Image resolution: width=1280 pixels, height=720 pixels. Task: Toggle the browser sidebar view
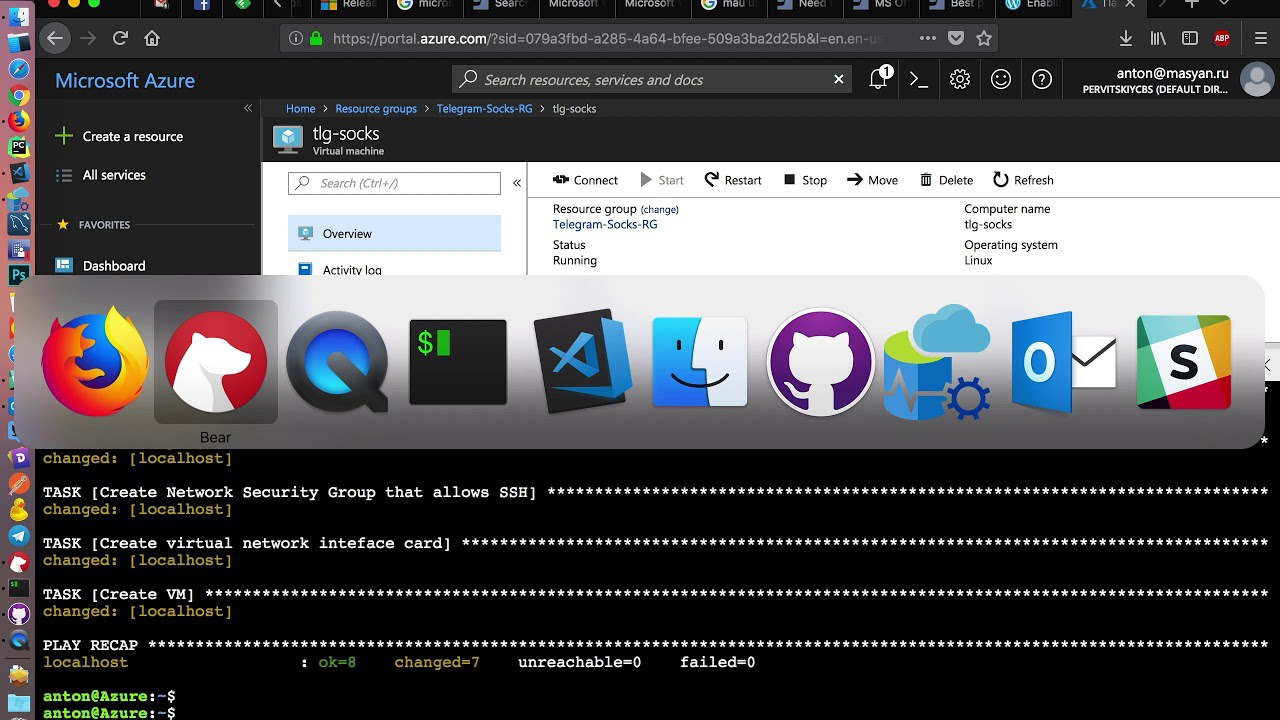[1190, 38]
